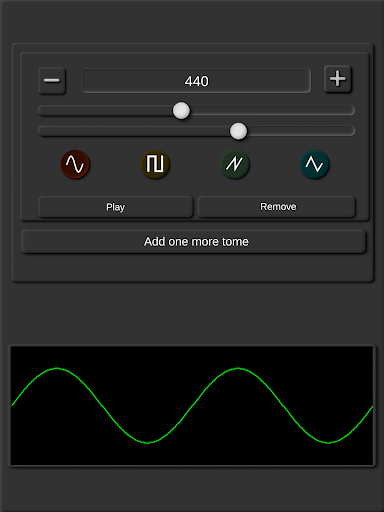Click the black oscilloscope display's center
Screen dimensions: 384x512
coord(192,406)
